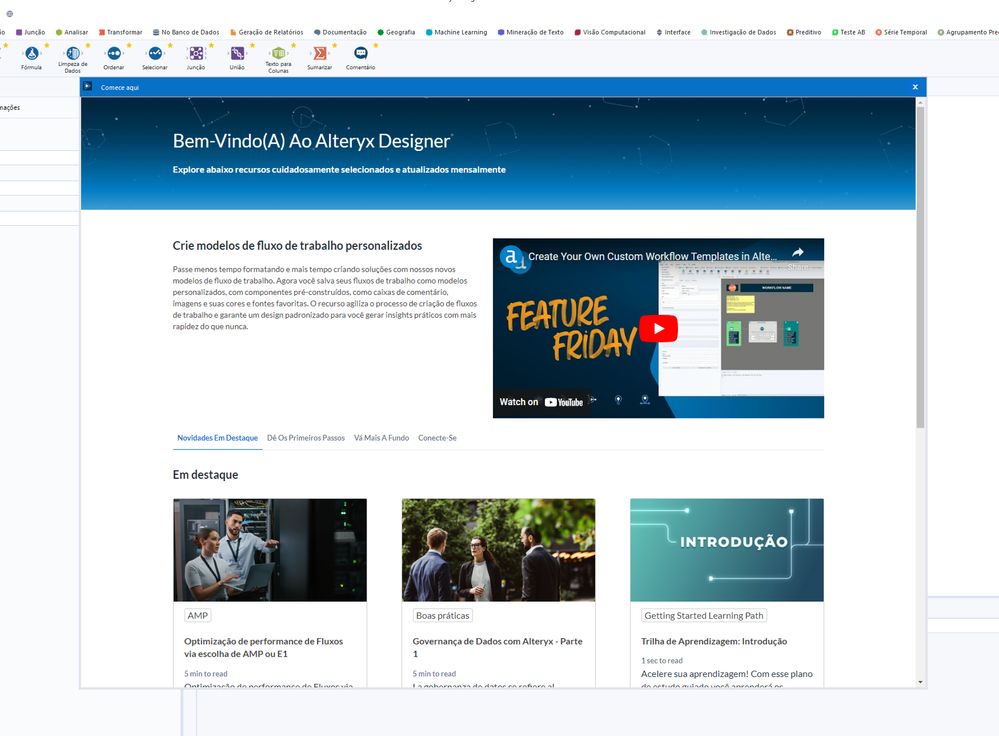
Task: Select the União tool icon
Action: click(237, 54)
